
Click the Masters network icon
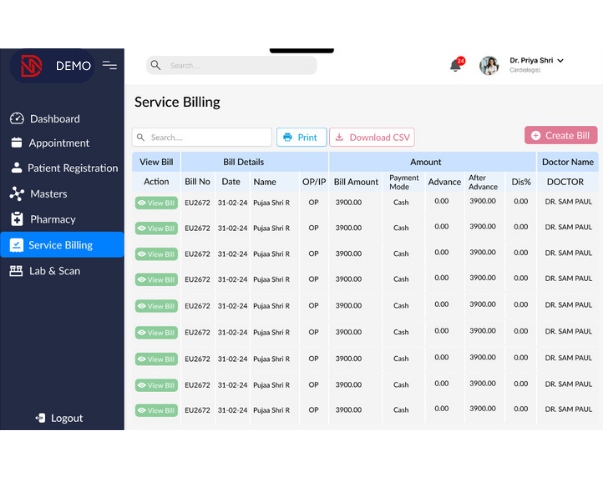[17, 194]
